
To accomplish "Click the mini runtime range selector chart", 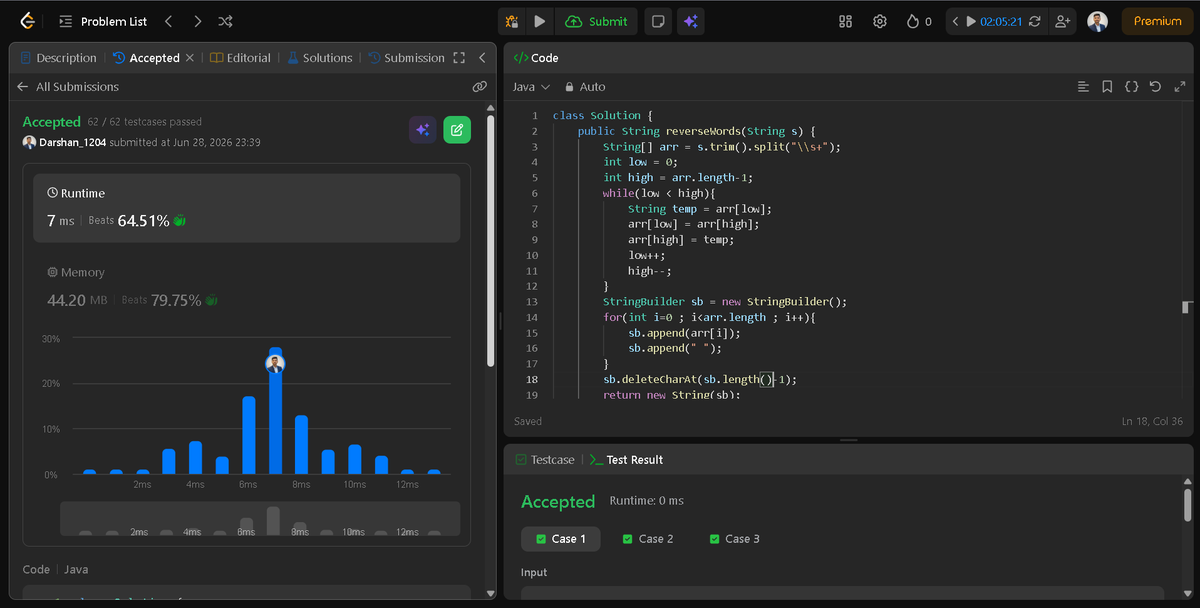I will coord(260,519).
